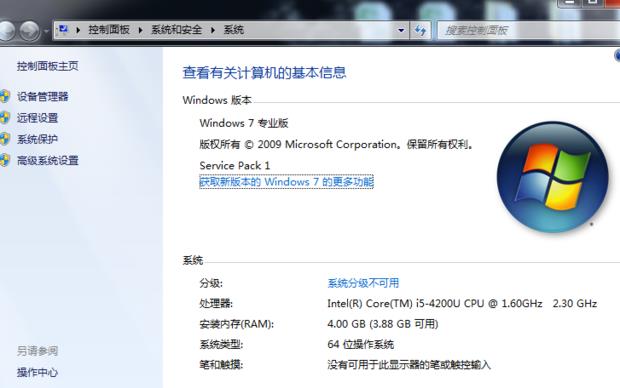Image resolution: width=620 pixels, height=388 pixels.
Task: Open 控制面板主页 link in sidebar
Action: pyautogui.click(x=47, y=66)
